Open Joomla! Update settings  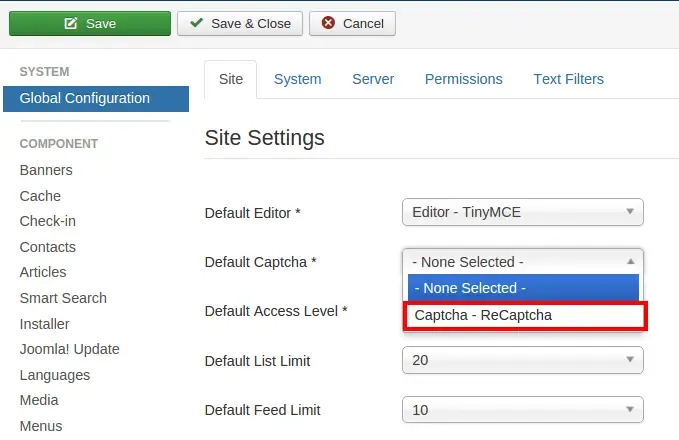69,349
